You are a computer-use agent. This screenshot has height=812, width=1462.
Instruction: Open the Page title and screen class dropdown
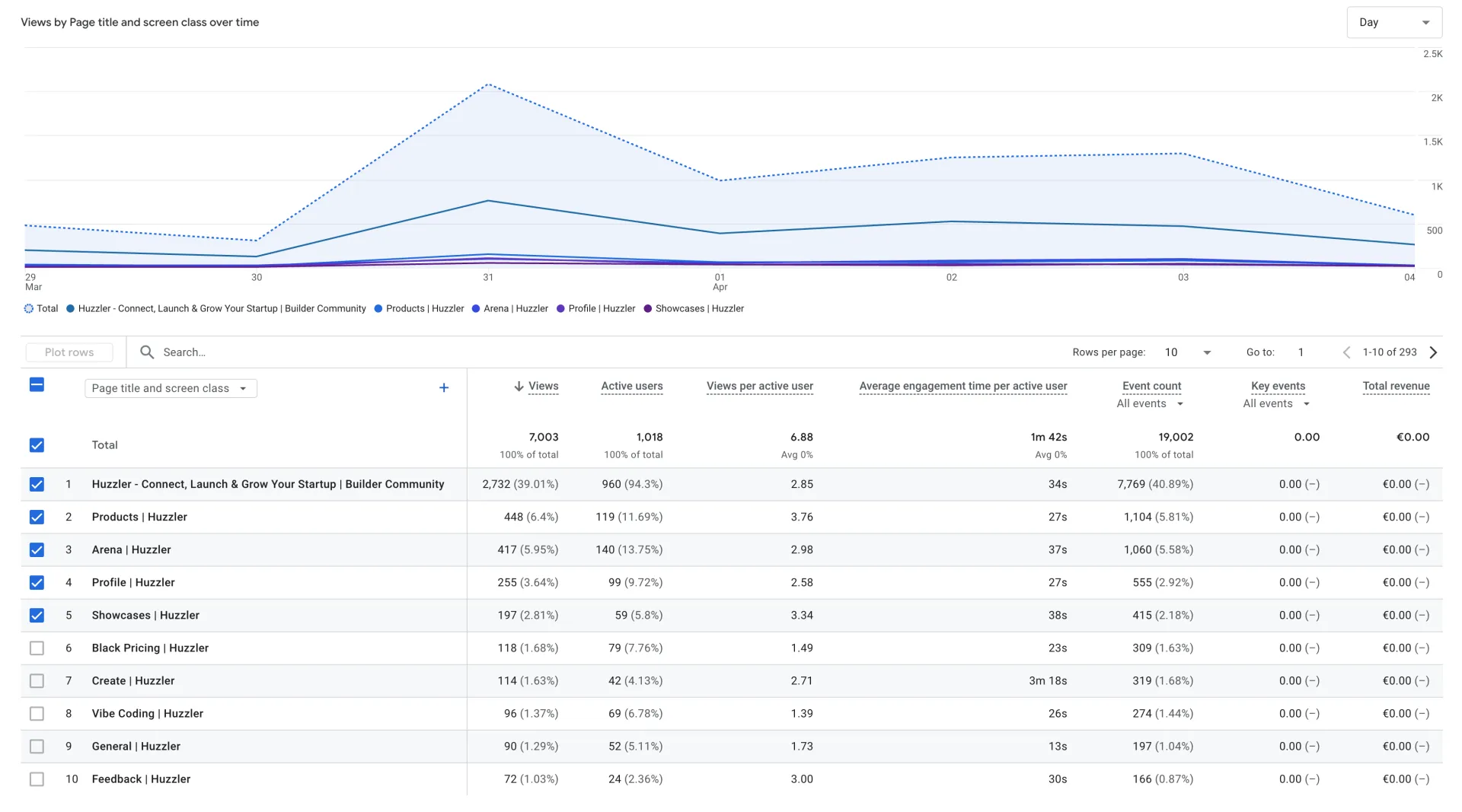pos(171,389)
